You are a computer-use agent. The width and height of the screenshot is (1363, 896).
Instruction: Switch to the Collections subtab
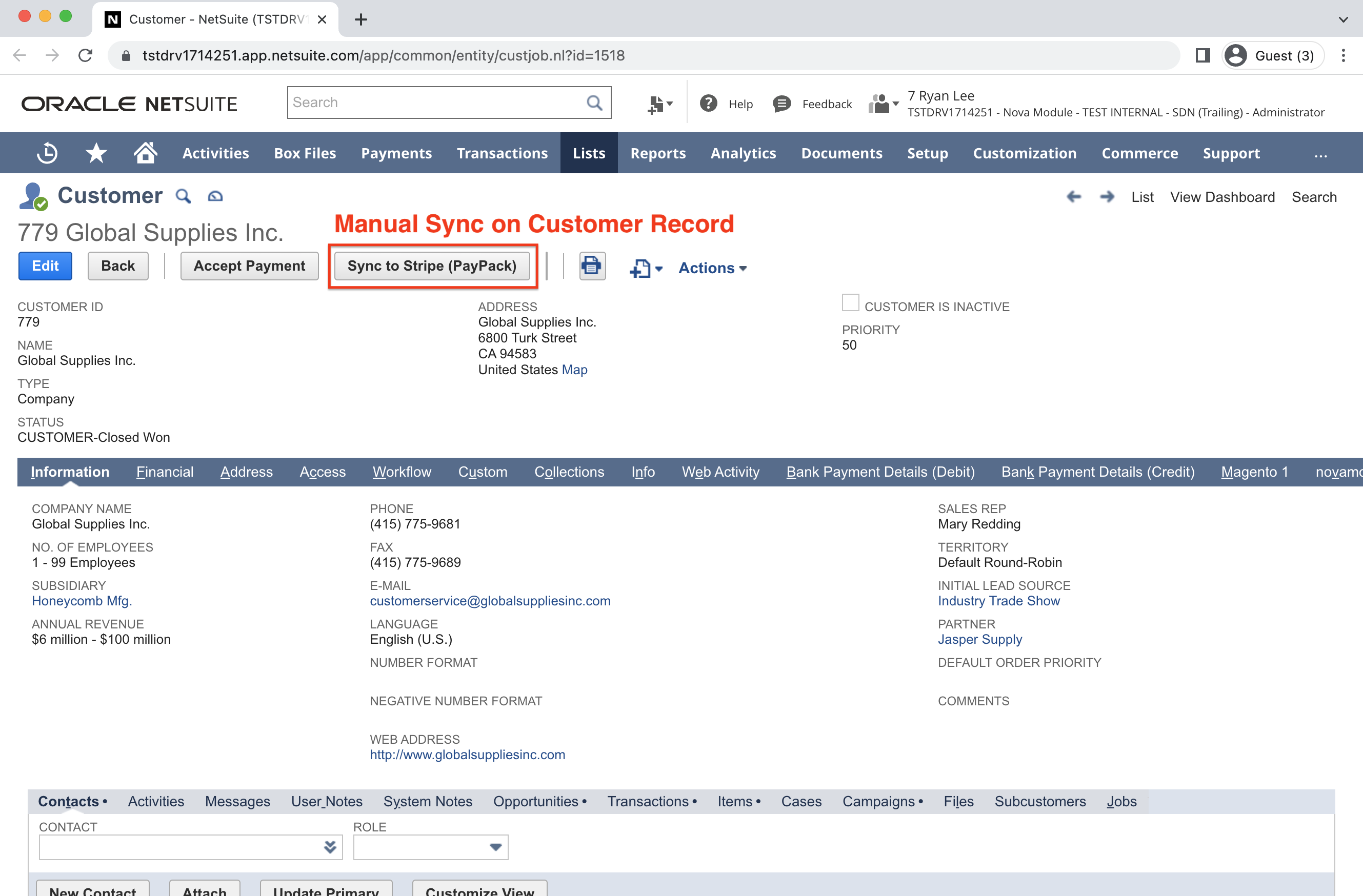click(569, 472)
